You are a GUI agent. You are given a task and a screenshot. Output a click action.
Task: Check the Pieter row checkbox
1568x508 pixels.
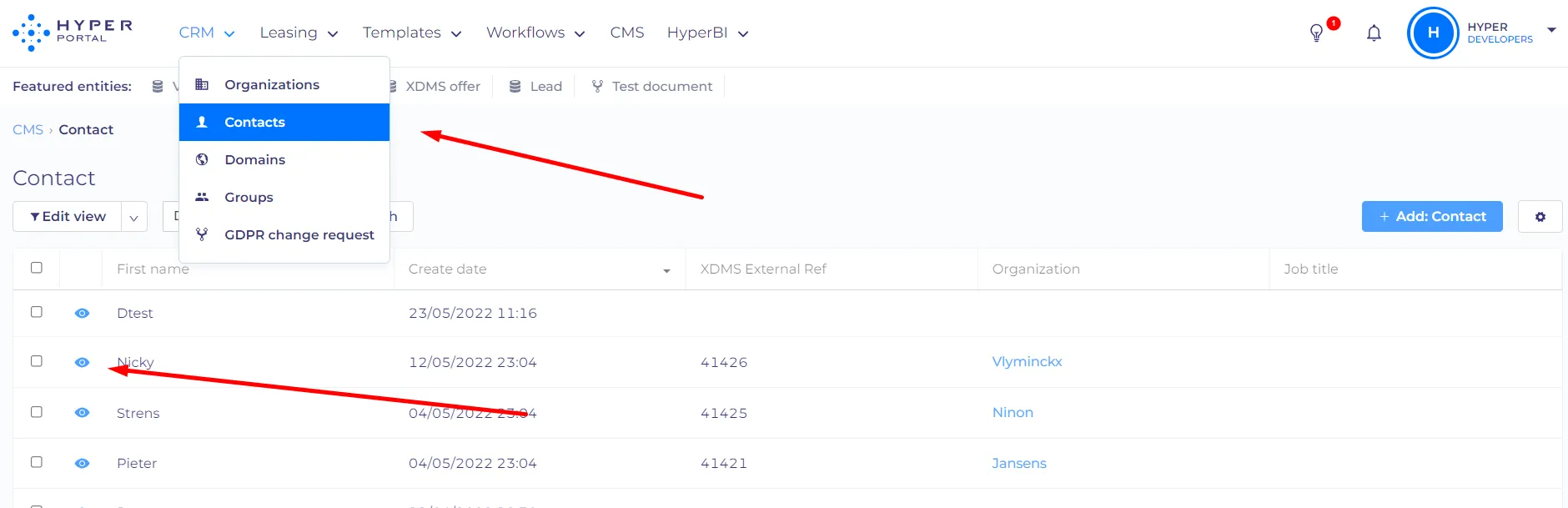(x=37, y=462)
